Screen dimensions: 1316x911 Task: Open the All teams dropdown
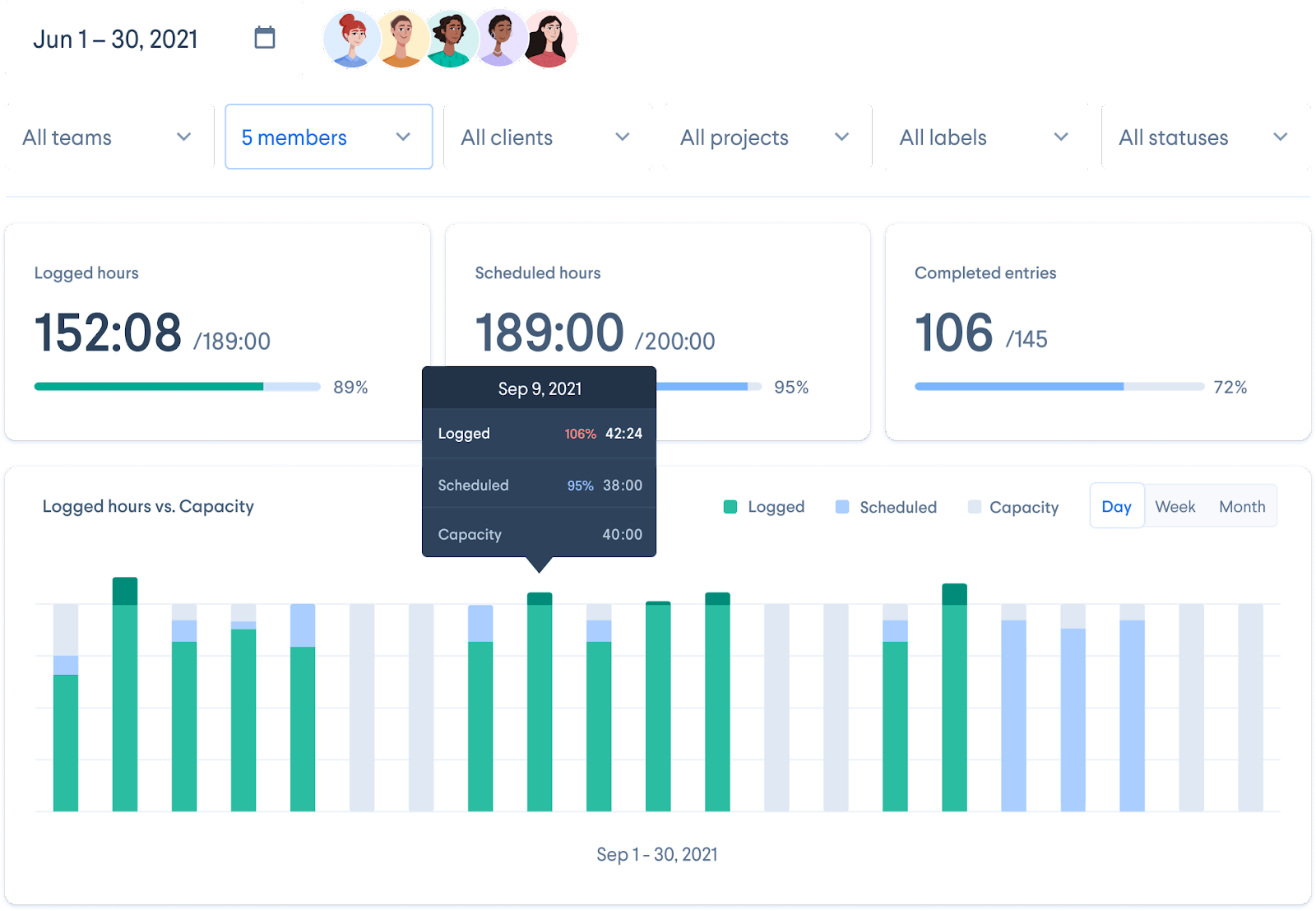tap(109, 137)
